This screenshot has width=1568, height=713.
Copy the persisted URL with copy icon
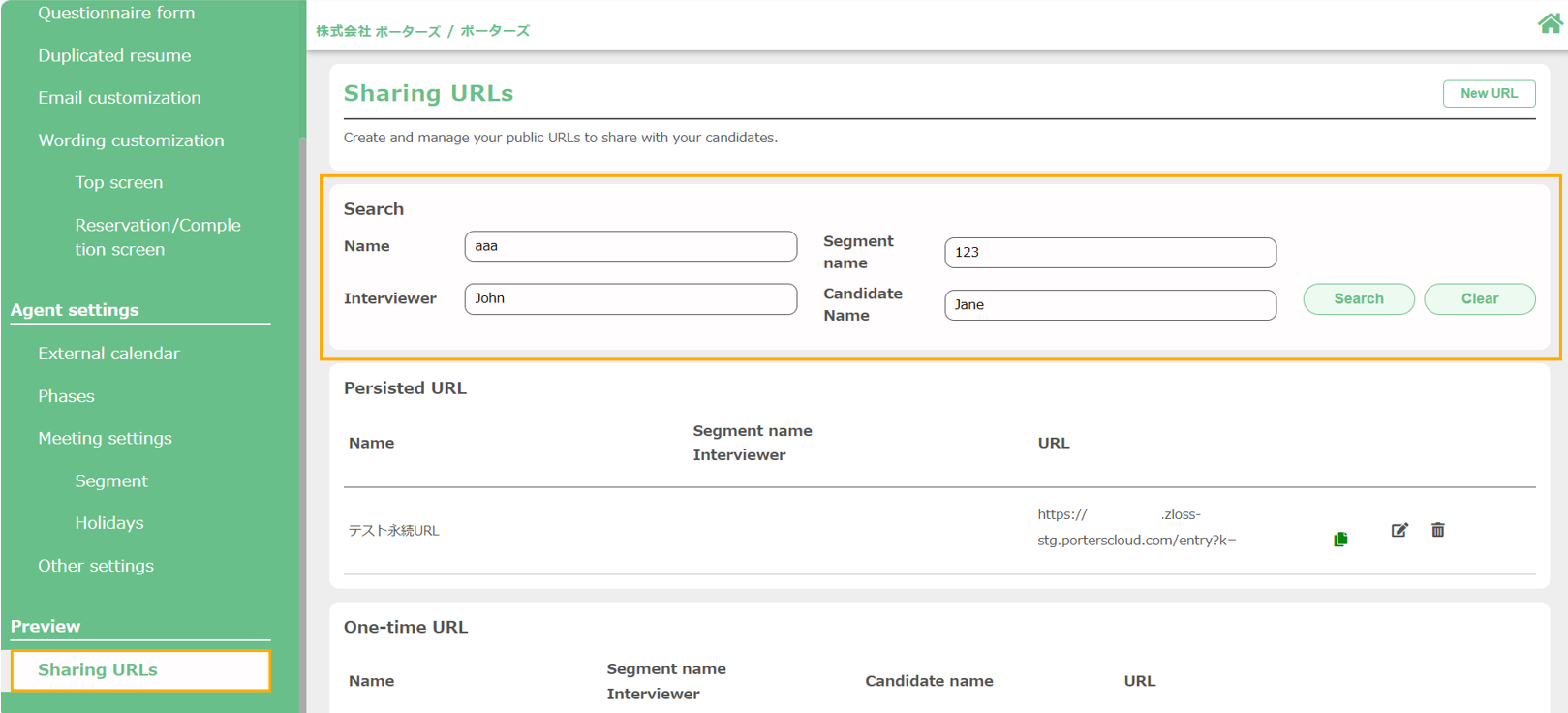coord(1340,540)
